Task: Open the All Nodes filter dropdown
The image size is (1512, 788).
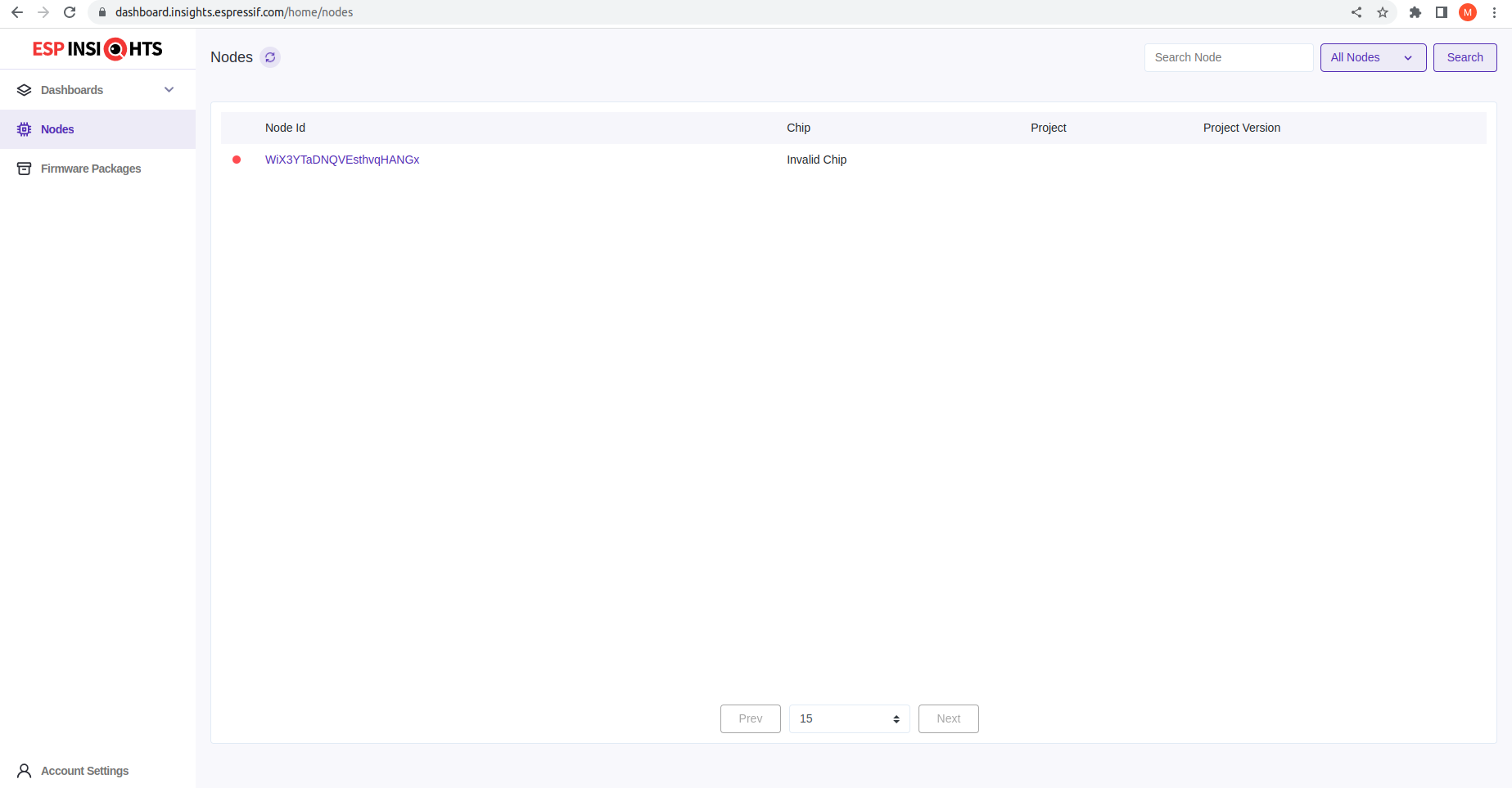Action: (1373, 57)
